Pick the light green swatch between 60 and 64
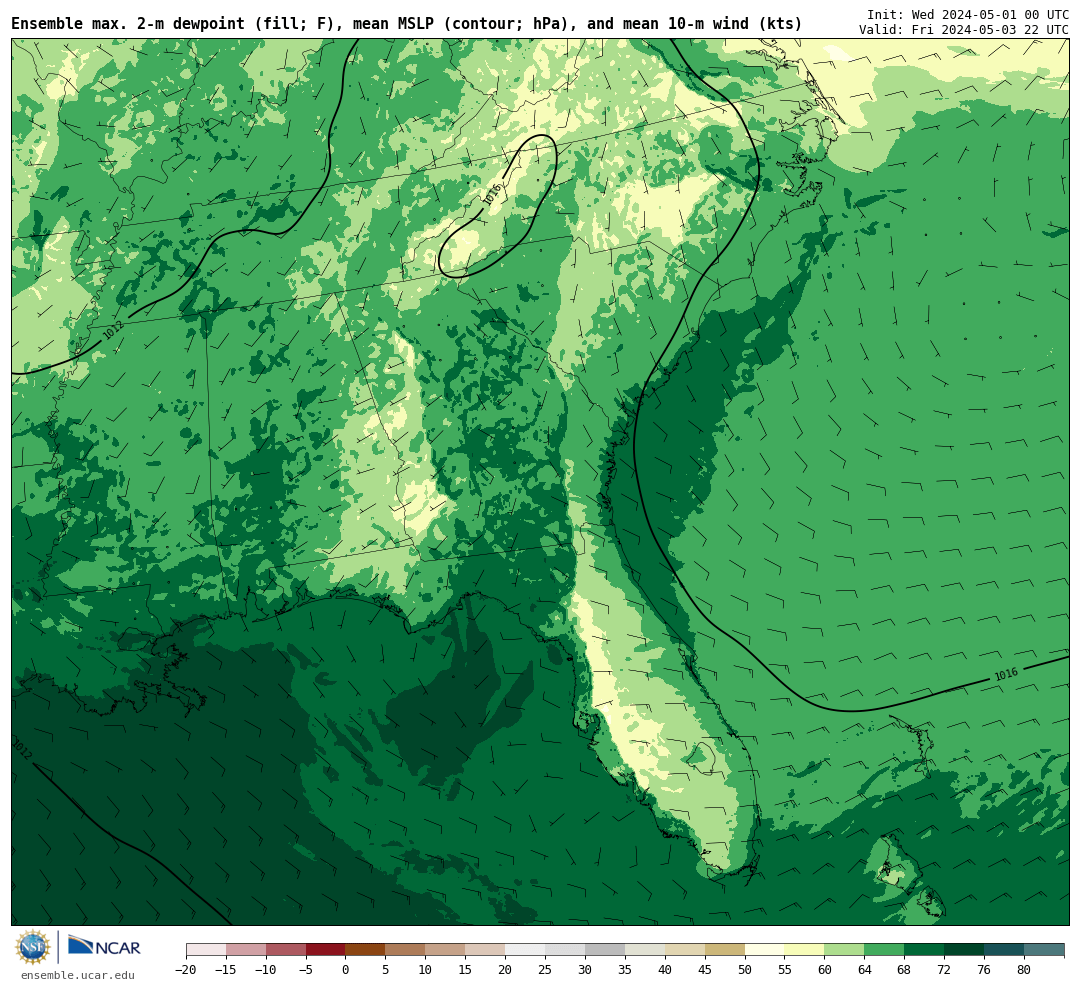1080x988 pixels. pos(845,950)
